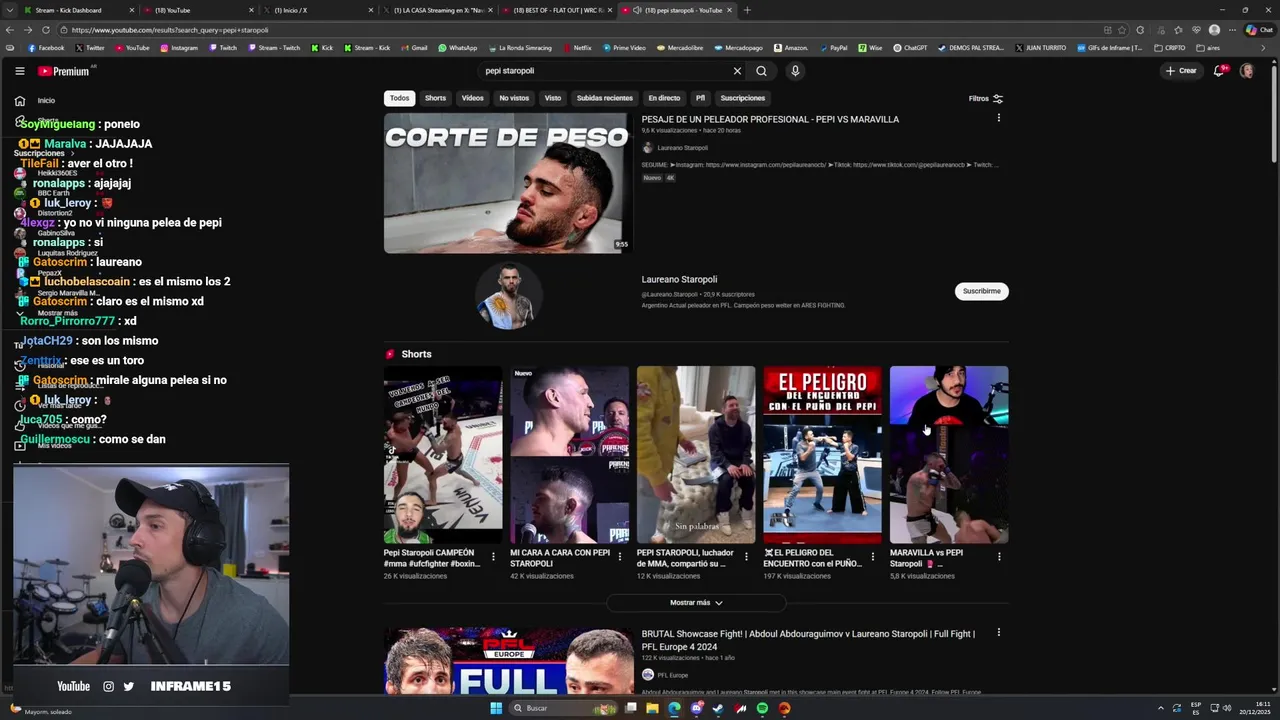Mute tab via speaker icon on pepi staropoli tab
The width and height of the screenshot is (1280, 720).
(x=637, y=10)
